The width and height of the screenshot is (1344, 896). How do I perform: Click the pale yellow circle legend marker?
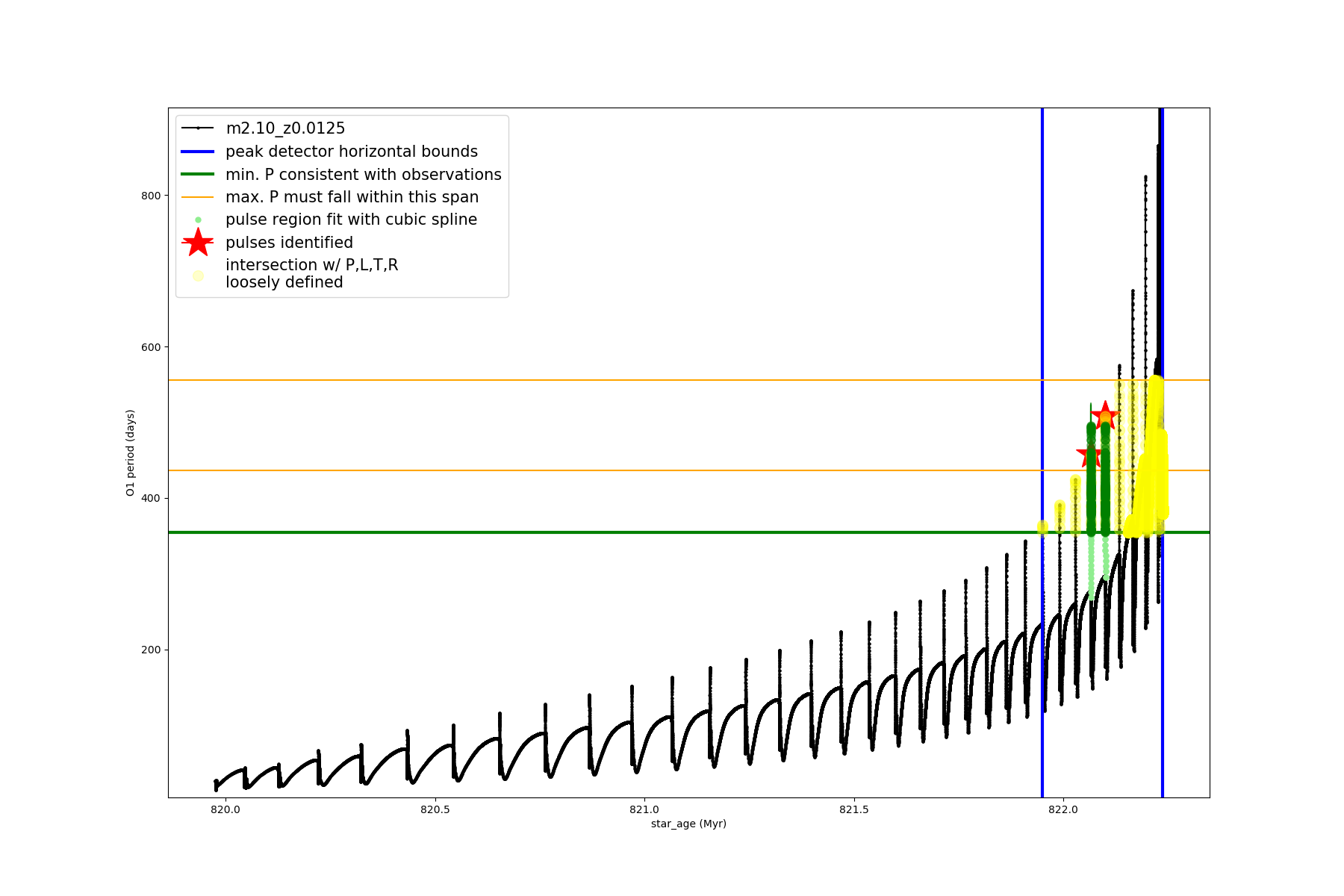(198, 276)
